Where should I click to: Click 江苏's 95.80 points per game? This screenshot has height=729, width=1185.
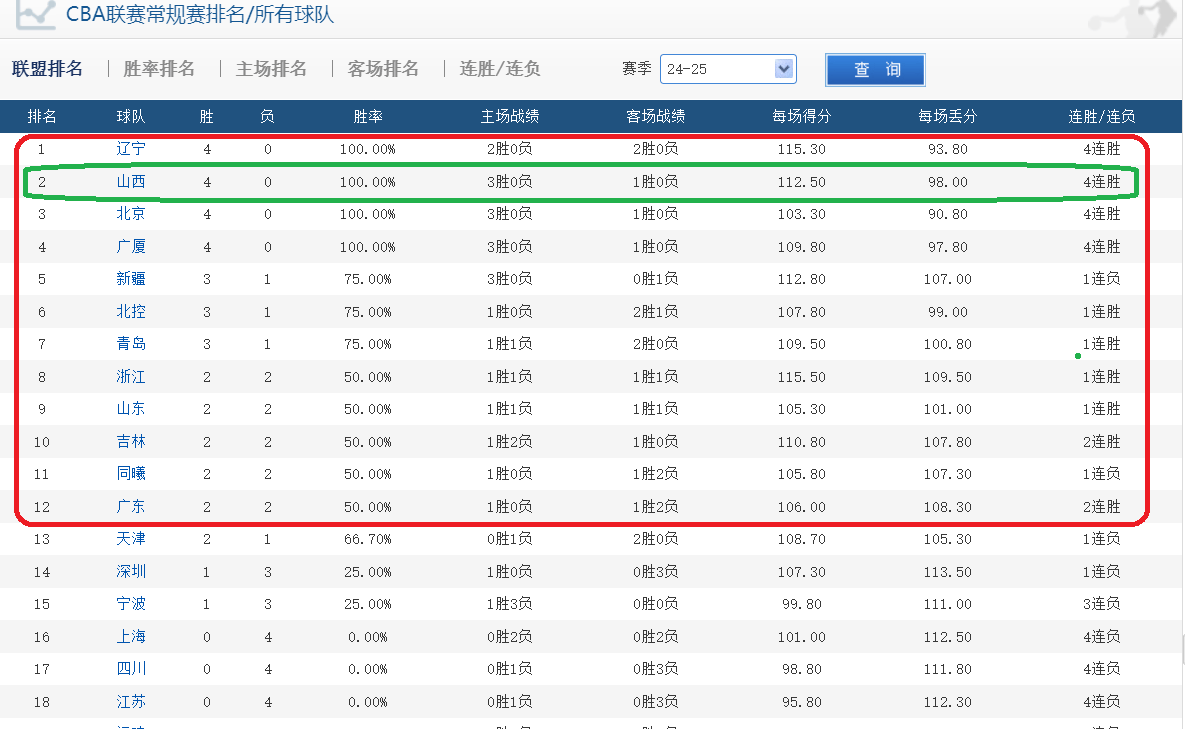(x=802, y=703)
